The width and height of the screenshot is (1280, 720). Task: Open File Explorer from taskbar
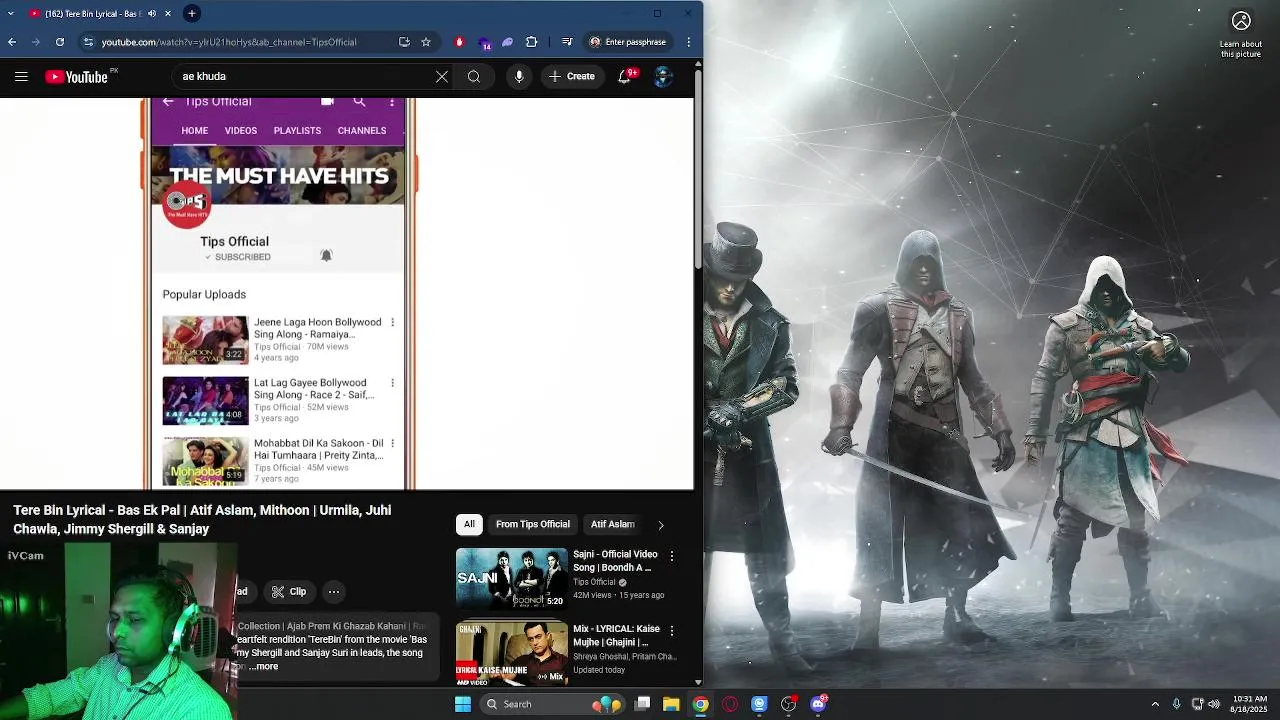click(x=671, y=704)
